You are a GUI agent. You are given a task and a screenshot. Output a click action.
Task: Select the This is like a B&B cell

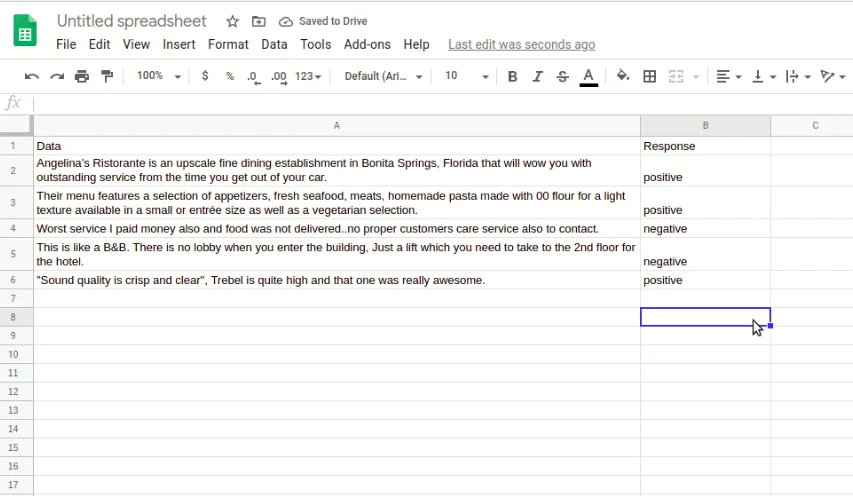pyautogui.click(x=337, y=254)
